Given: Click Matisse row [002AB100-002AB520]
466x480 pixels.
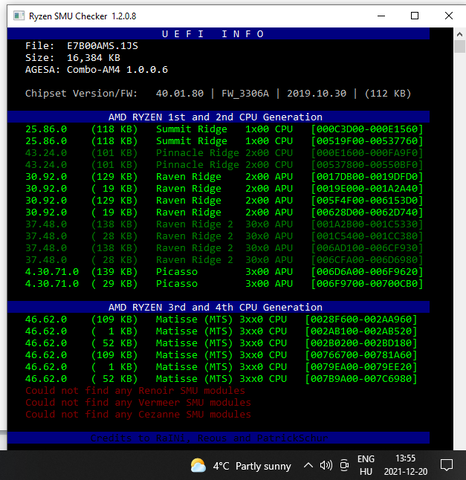Looking at the screenshot, I should click(221, 331).
